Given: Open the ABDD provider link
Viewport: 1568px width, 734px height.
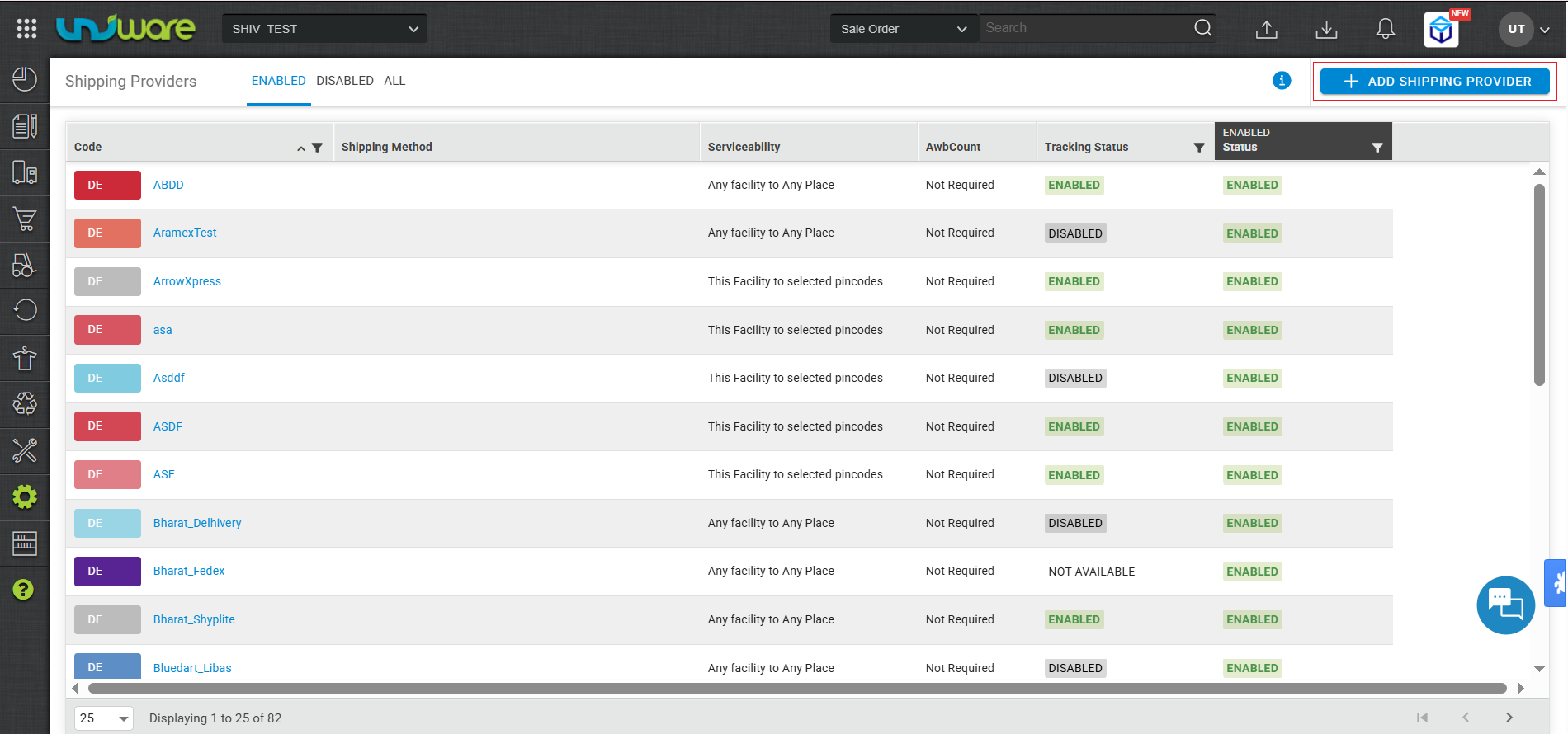Looking at the screenshot, I should 168,185.
